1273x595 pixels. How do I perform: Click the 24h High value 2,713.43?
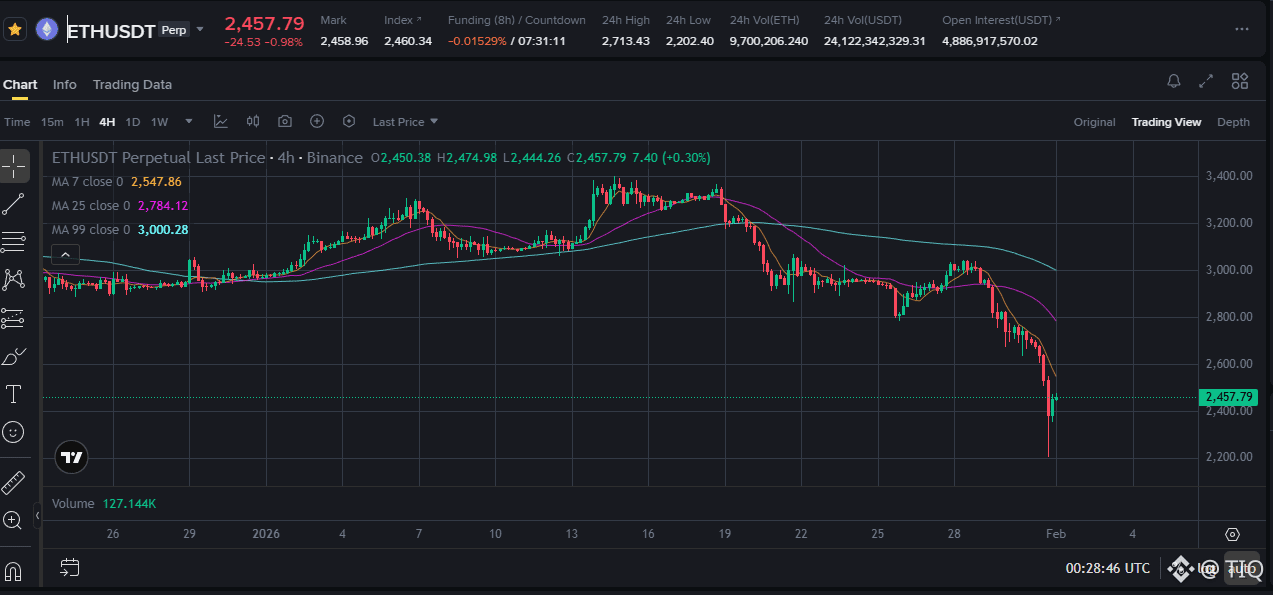coord(626,41)
